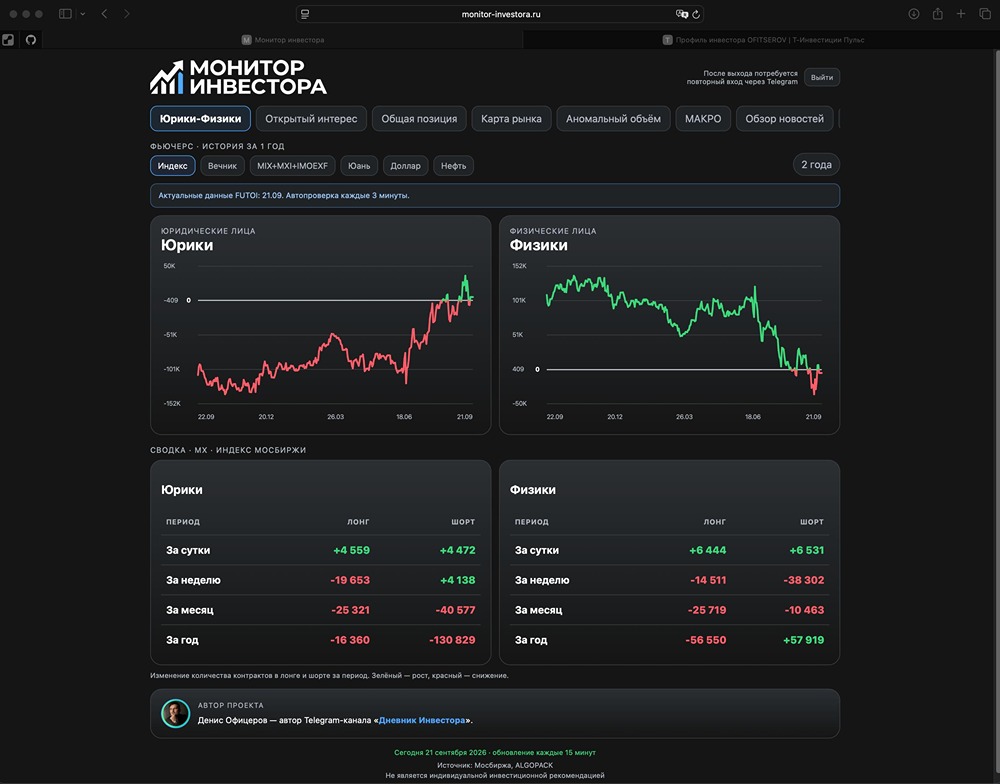Screen dimensions: 1000x784
Task: Select the MIX+MXI+IMOEXF filter
Action: coord(292,166)
